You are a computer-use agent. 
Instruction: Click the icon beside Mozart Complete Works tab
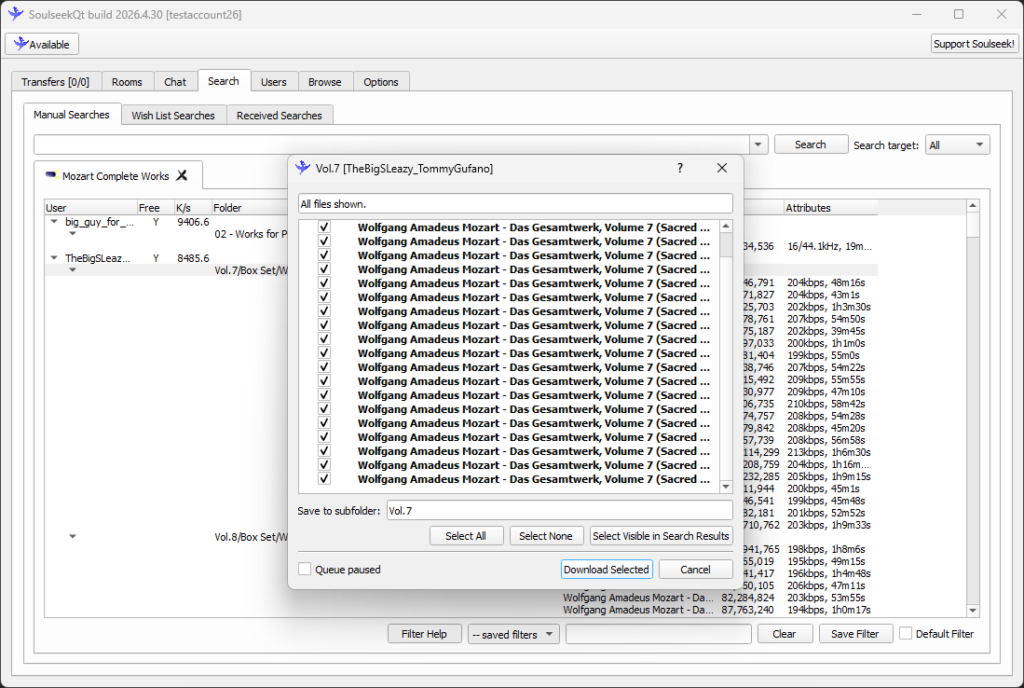52,175
